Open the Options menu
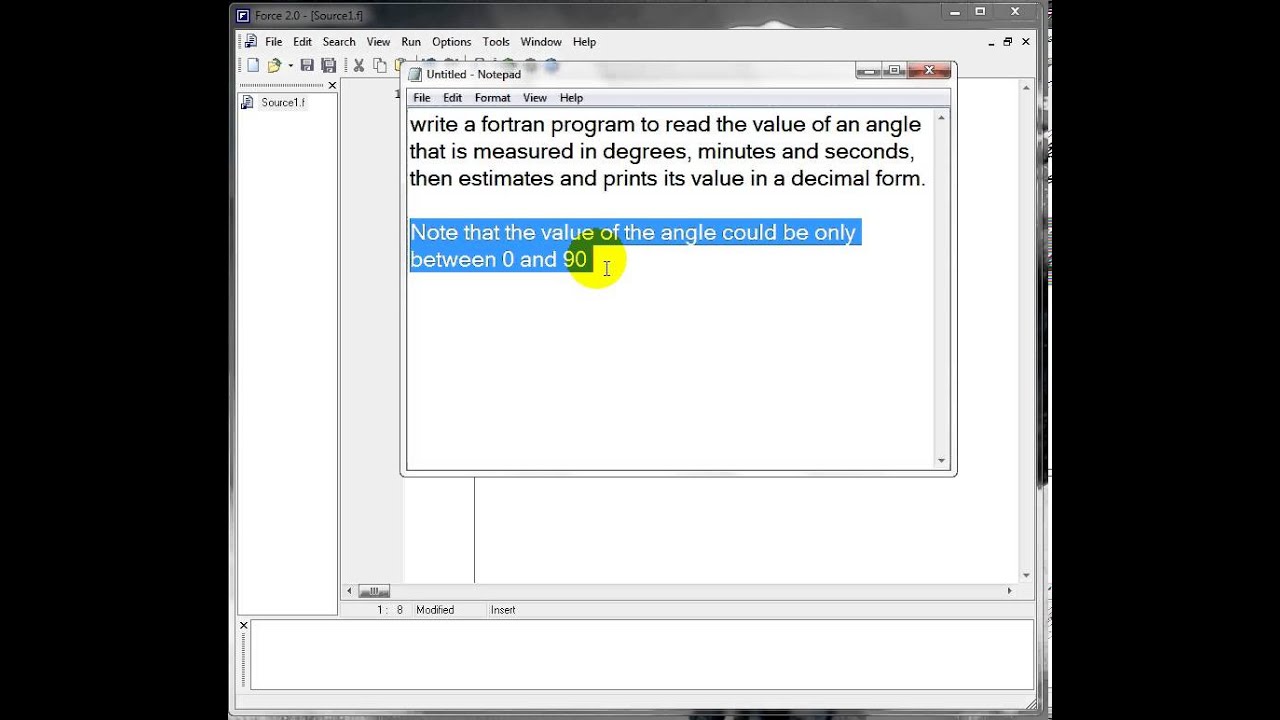This screenshot has height=720, width=1280. click(x=451, y=42)
